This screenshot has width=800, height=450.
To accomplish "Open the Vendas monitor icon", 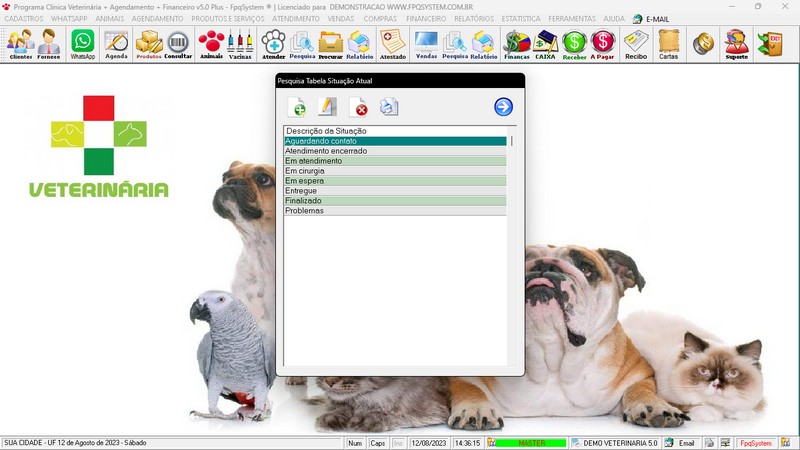I will coord(426,44).
